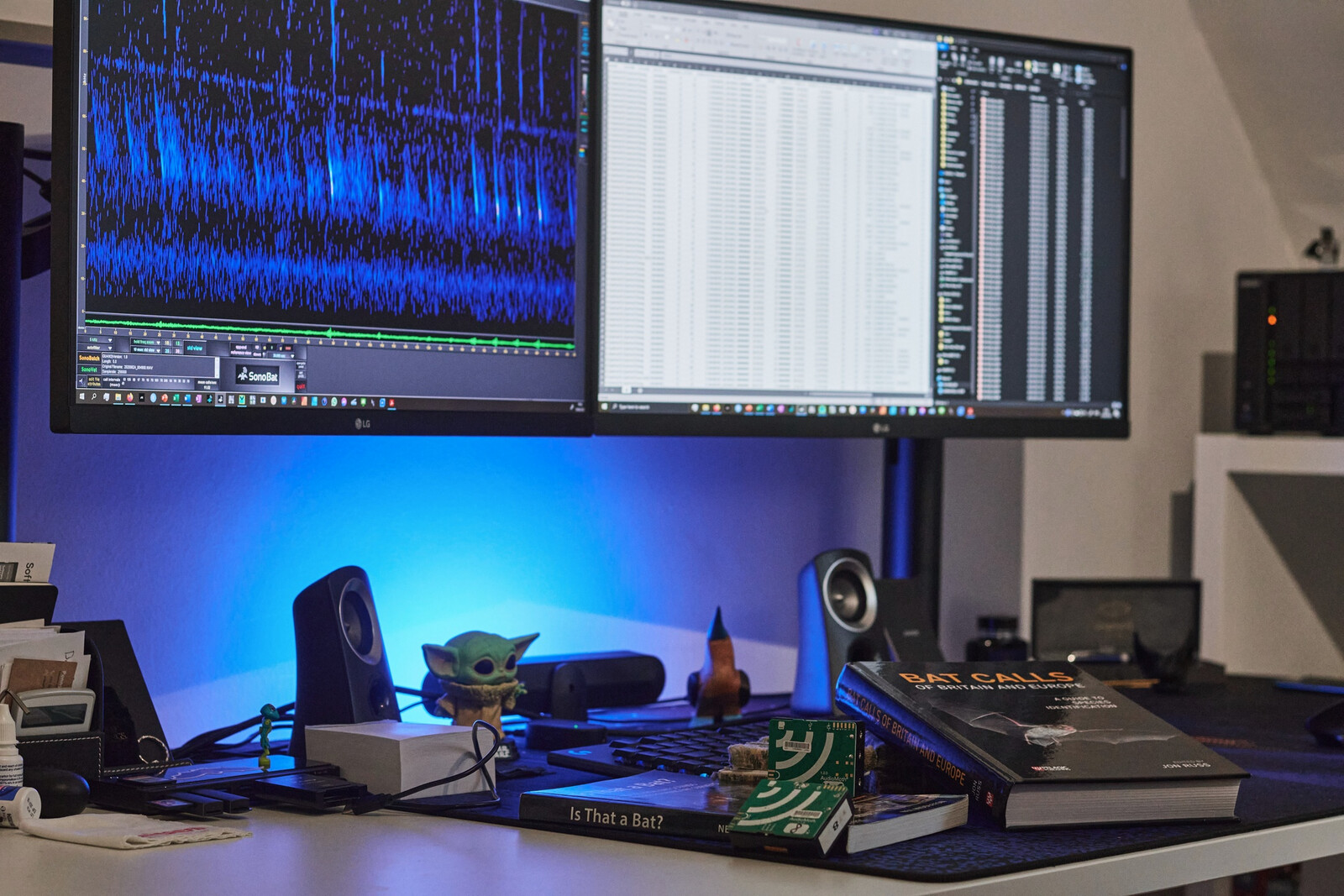Click the SonoVet button in SonoBat
This screenshot has height=896, width=1344.
pos(89,369)
